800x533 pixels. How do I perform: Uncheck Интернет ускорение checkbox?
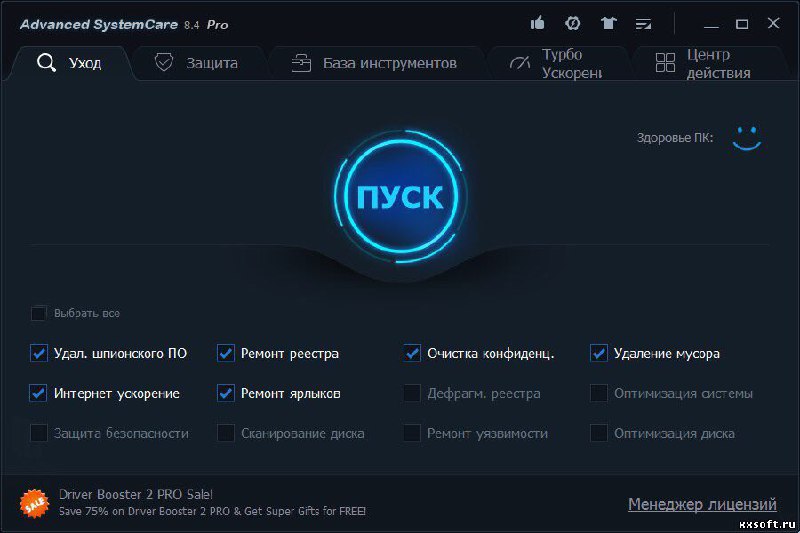[x=38, y=393]
